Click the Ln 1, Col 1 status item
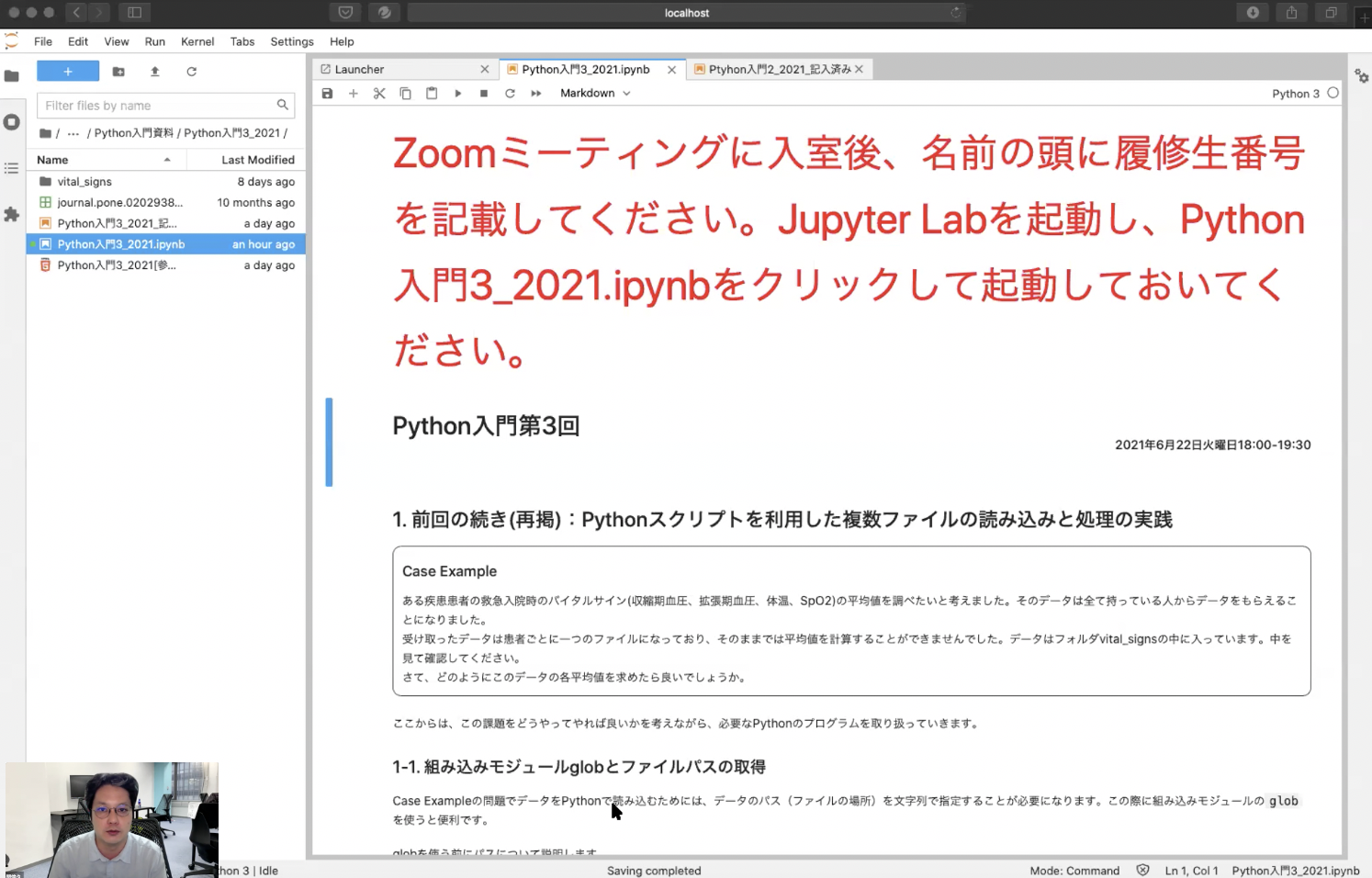This screenshot has width=1372, height=878. 1191,871
